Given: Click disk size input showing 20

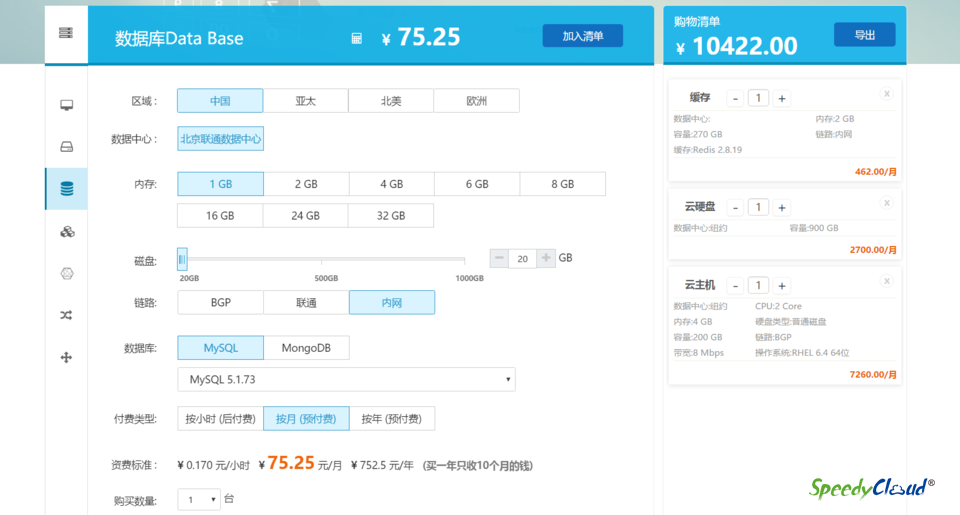Looking at the screenshot, I should (522, 258).
